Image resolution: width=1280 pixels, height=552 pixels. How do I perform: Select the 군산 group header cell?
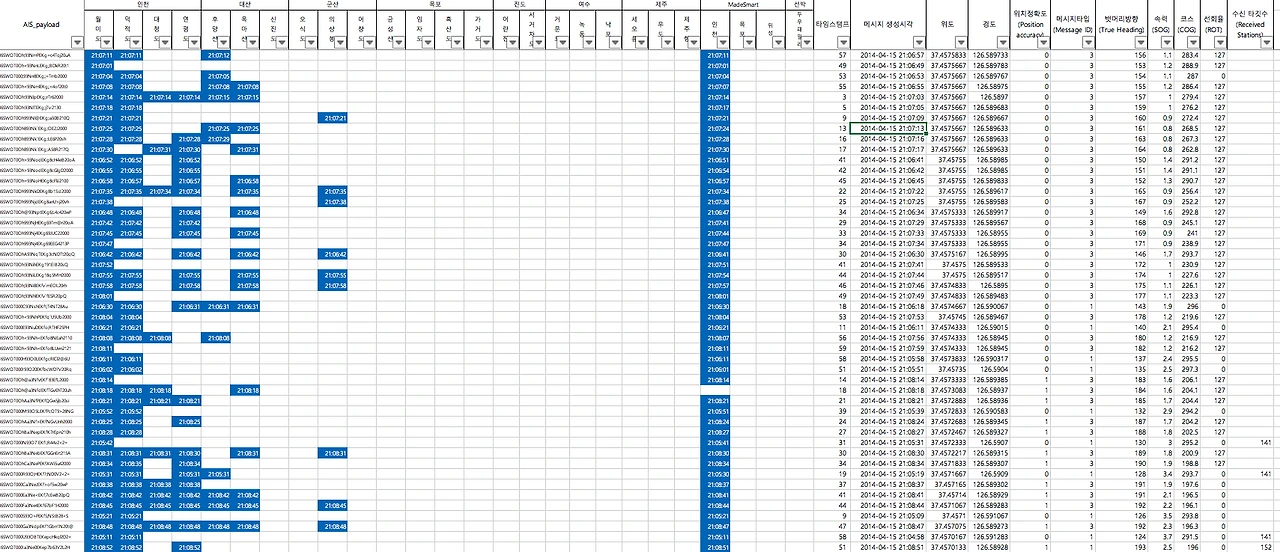(334, 5)
